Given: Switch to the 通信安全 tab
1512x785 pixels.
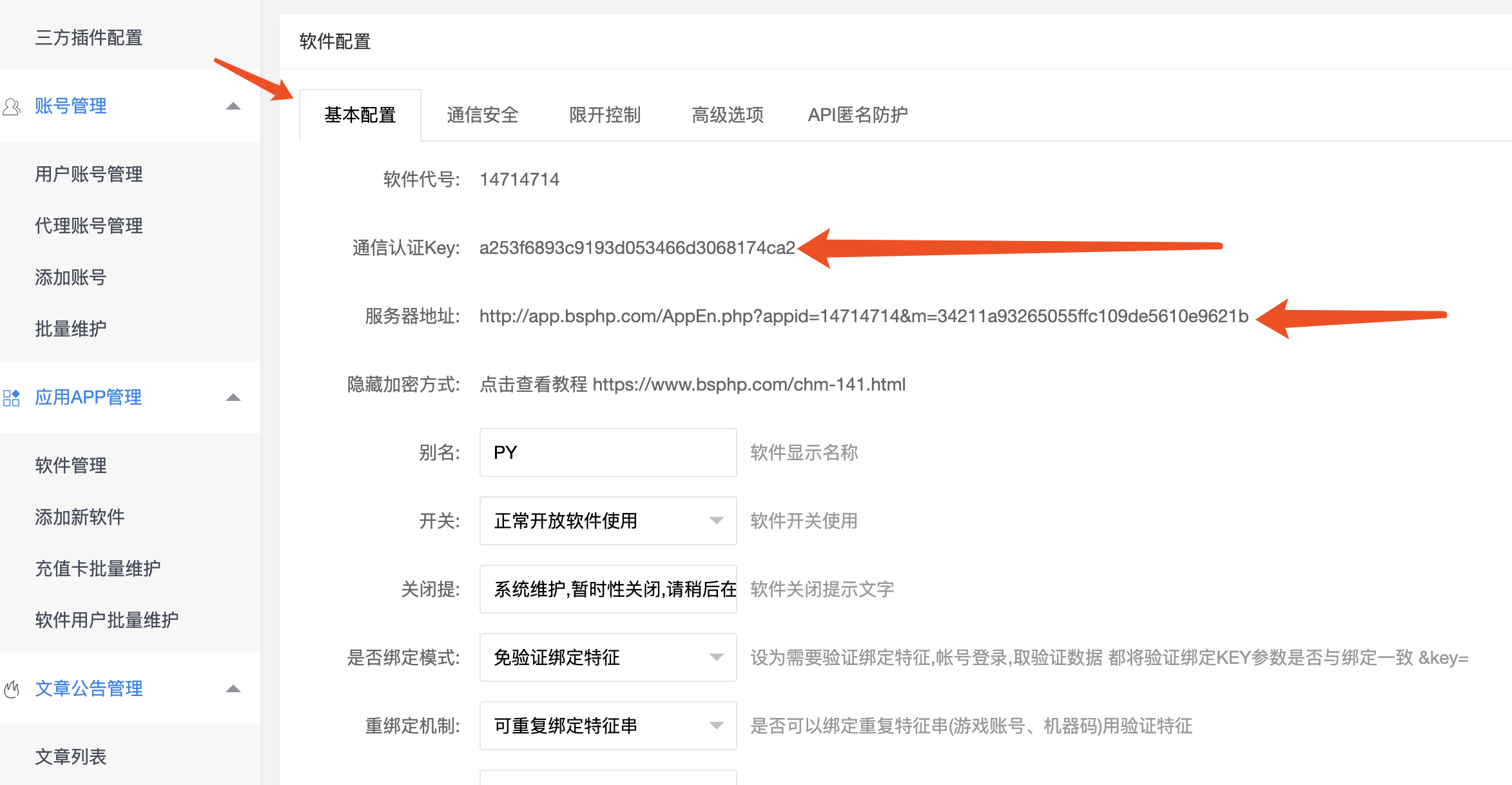Looking at the screenshot, I should coord(483,115).
